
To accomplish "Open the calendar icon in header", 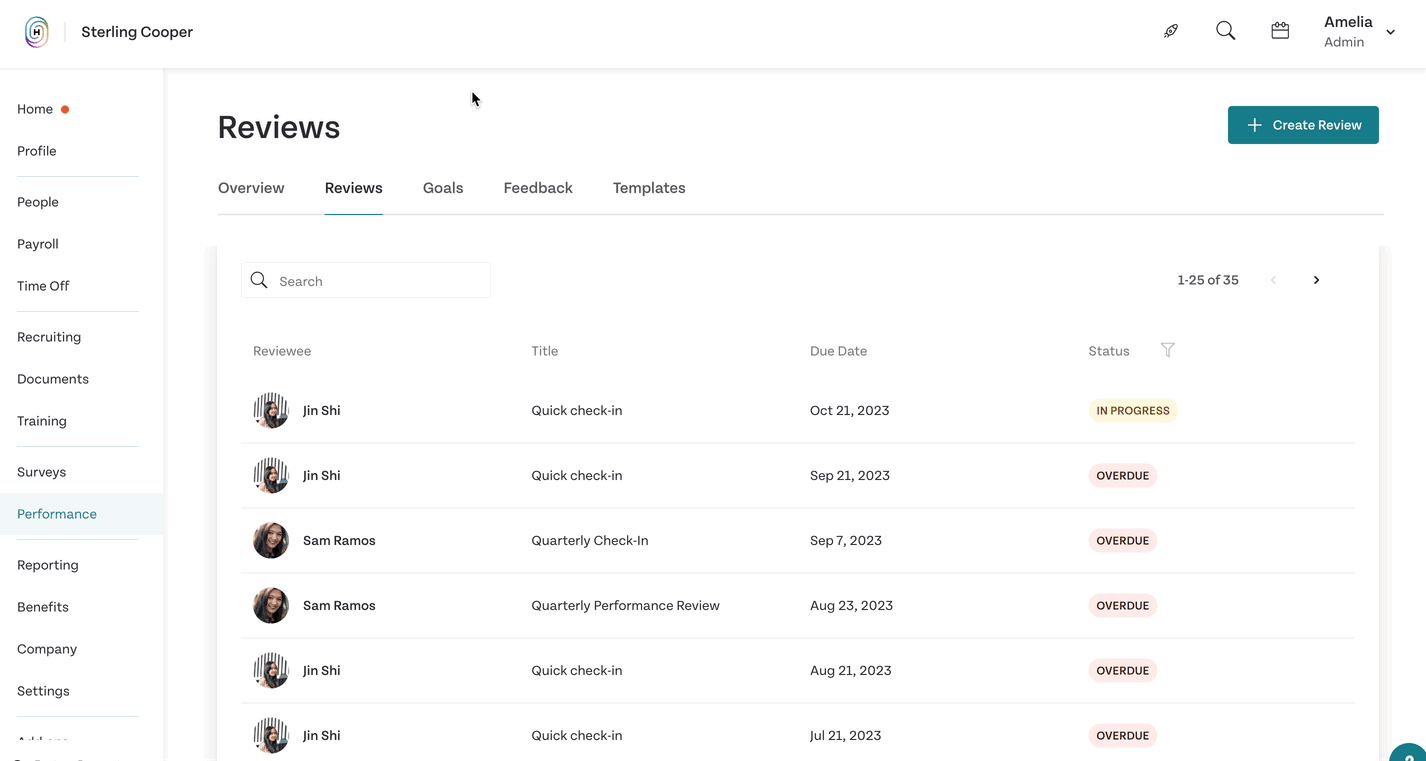I will [x=1280, y=31].
